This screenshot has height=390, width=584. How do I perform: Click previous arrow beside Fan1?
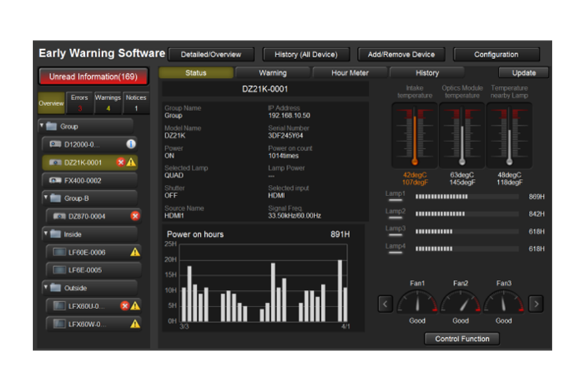point(385,304)
